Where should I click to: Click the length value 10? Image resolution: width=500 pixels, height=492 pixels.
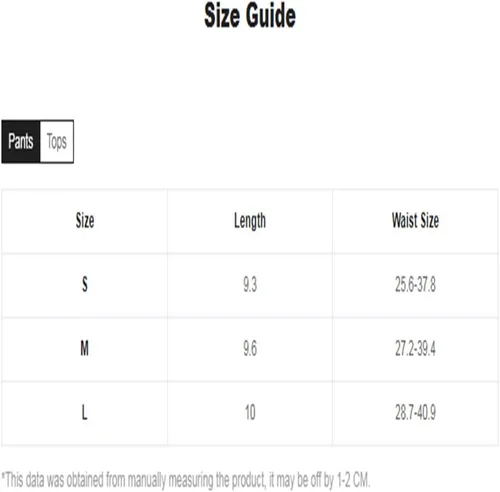pos(250,412)
